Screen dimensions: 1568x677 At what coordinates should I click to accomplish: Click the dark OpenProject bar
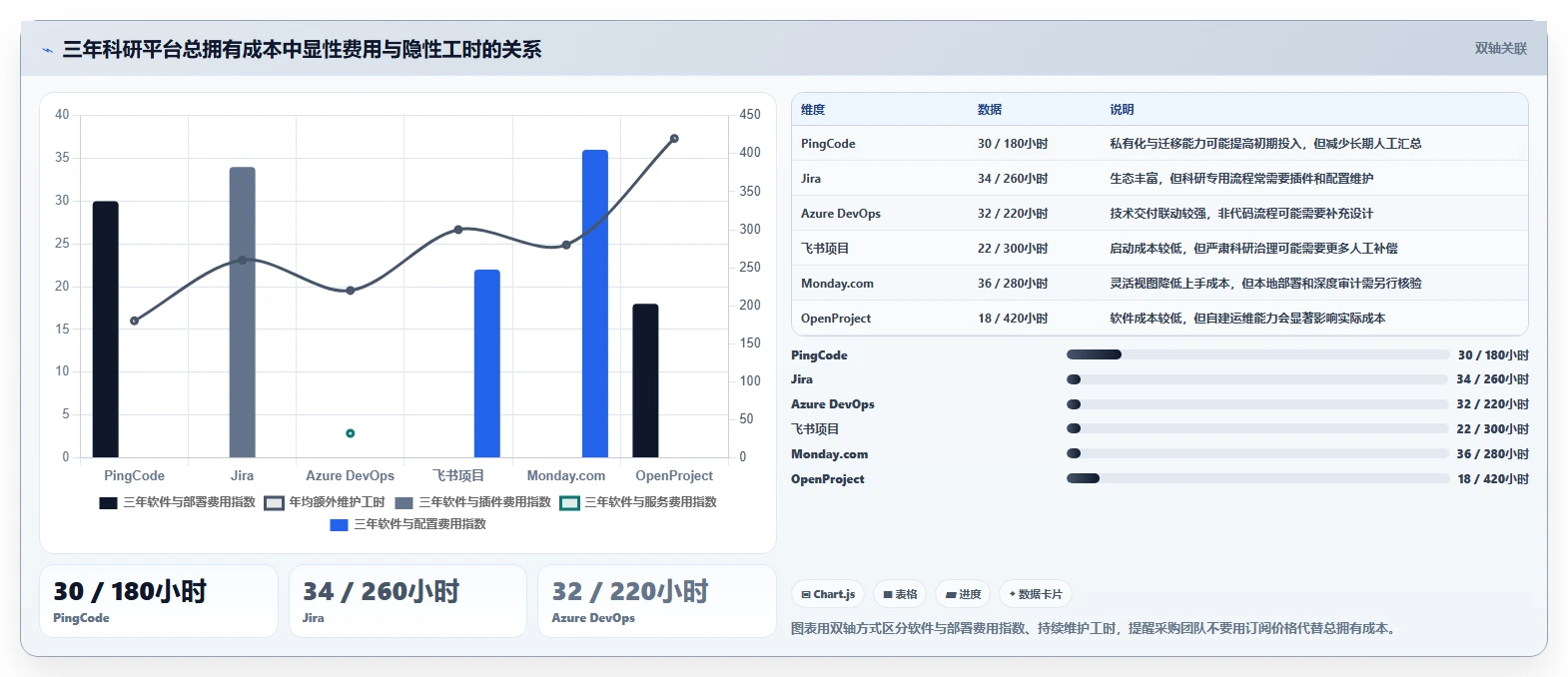point(646,380)
